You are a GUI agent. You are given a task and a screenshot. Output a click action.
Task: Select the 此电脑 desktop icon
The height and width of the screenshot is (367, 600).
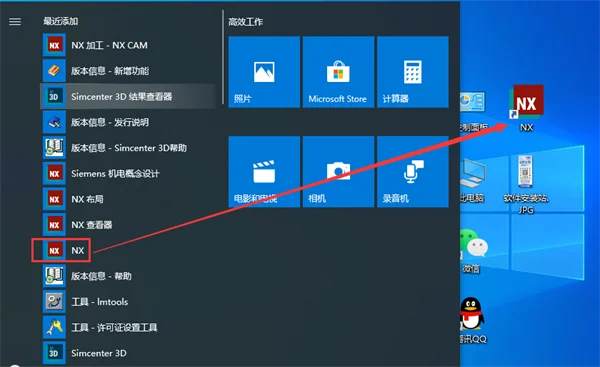click(473, 180)
